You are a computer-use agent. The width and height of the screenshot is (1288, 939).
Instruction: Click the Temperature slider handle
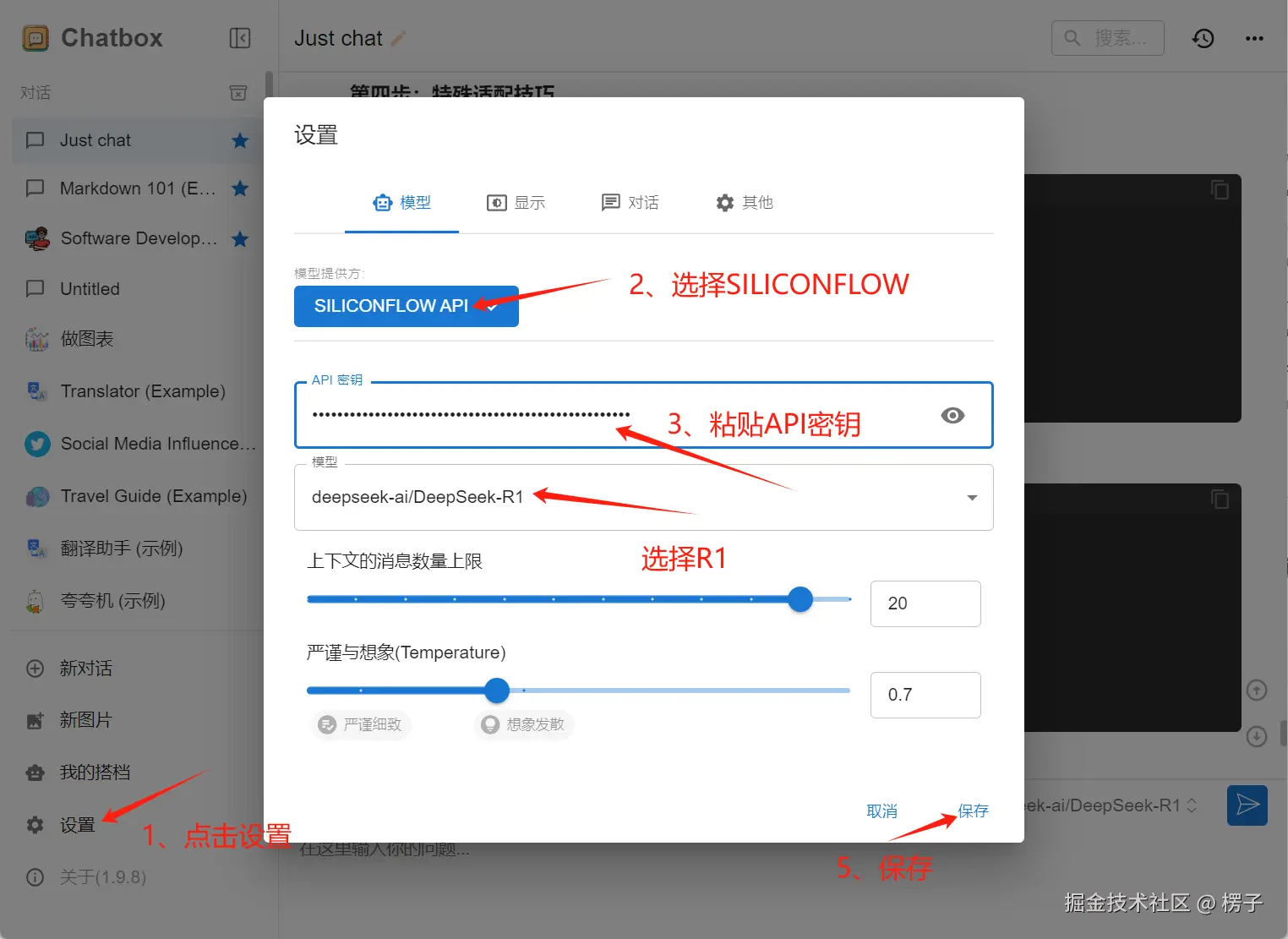click(497, 691)
